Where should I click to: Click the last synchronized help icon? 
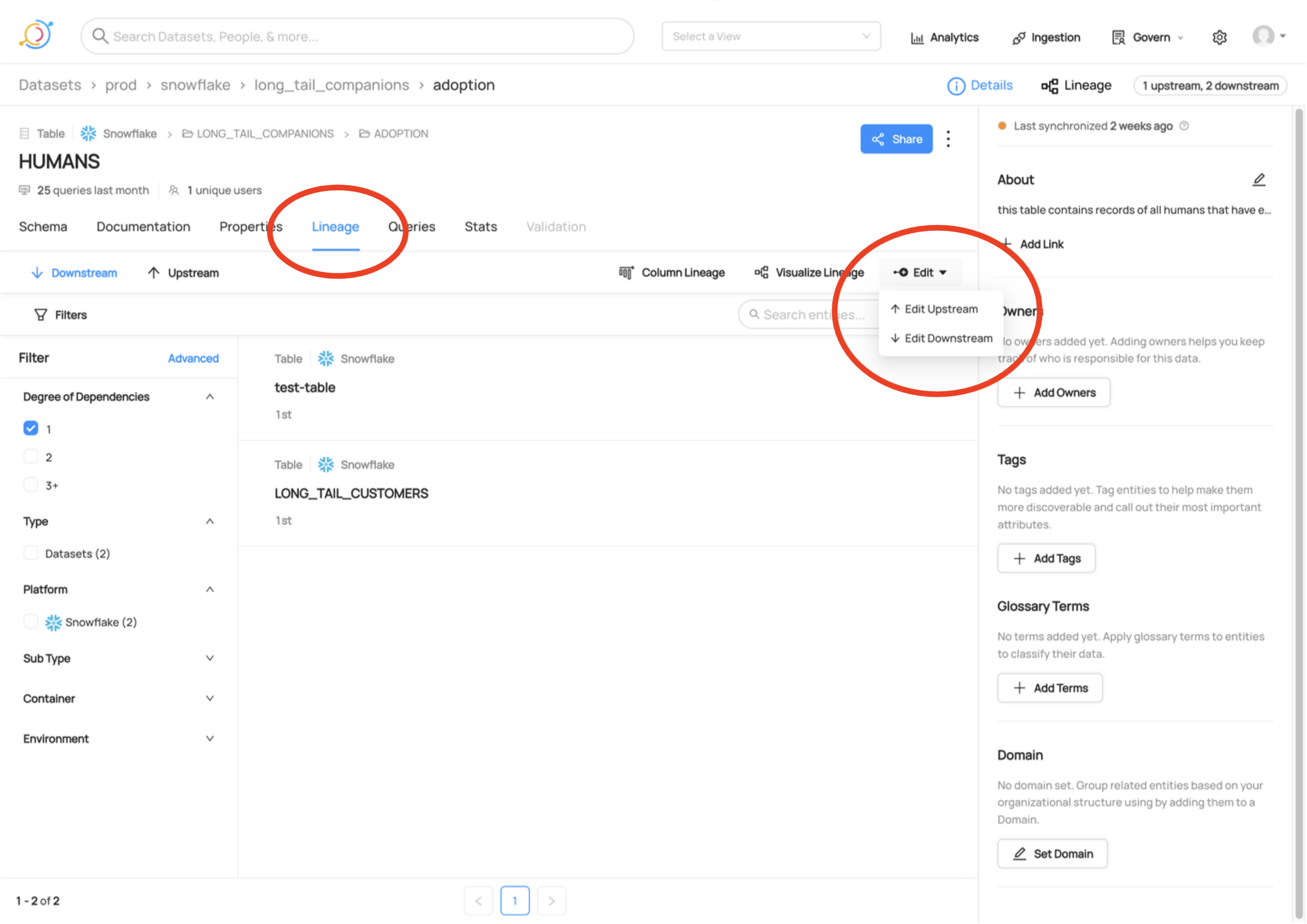pyautogui.click(x=1184, y=126)
